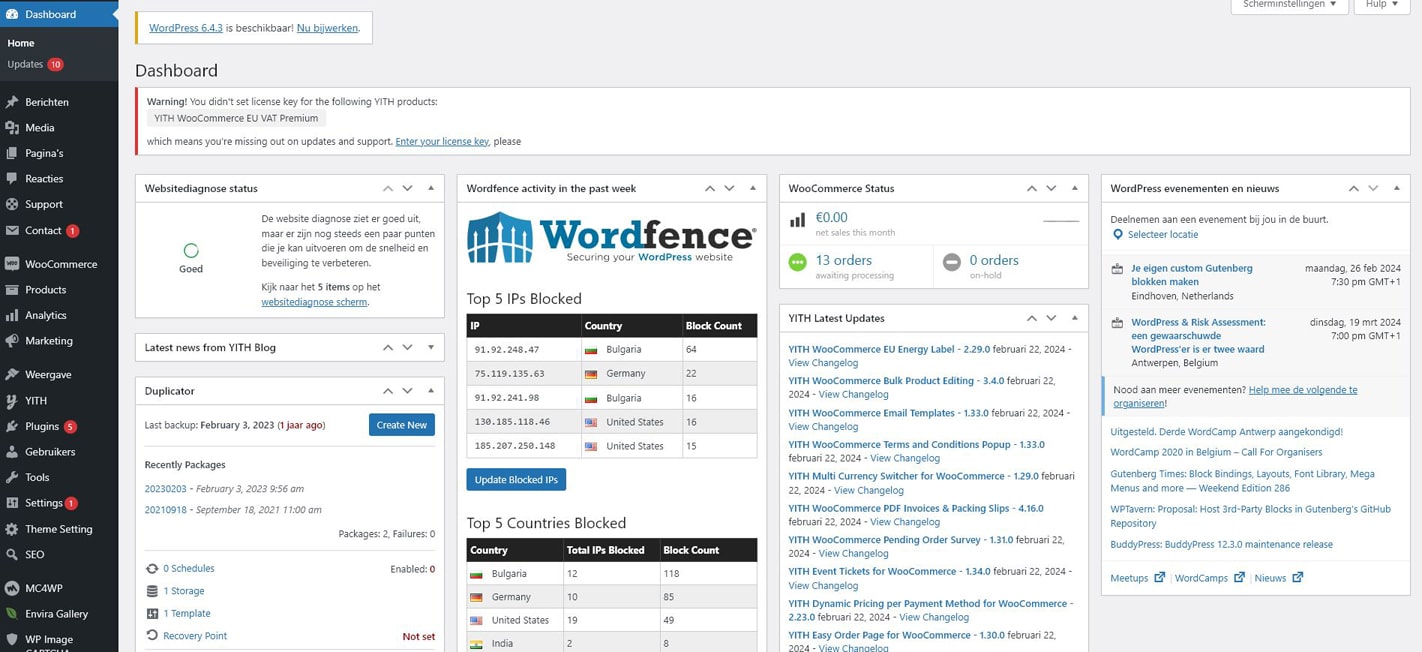The height and width of the screenshot is (652, 1422).
Task: Open the Updates submenu item
Action: click(x=59, y=64)
